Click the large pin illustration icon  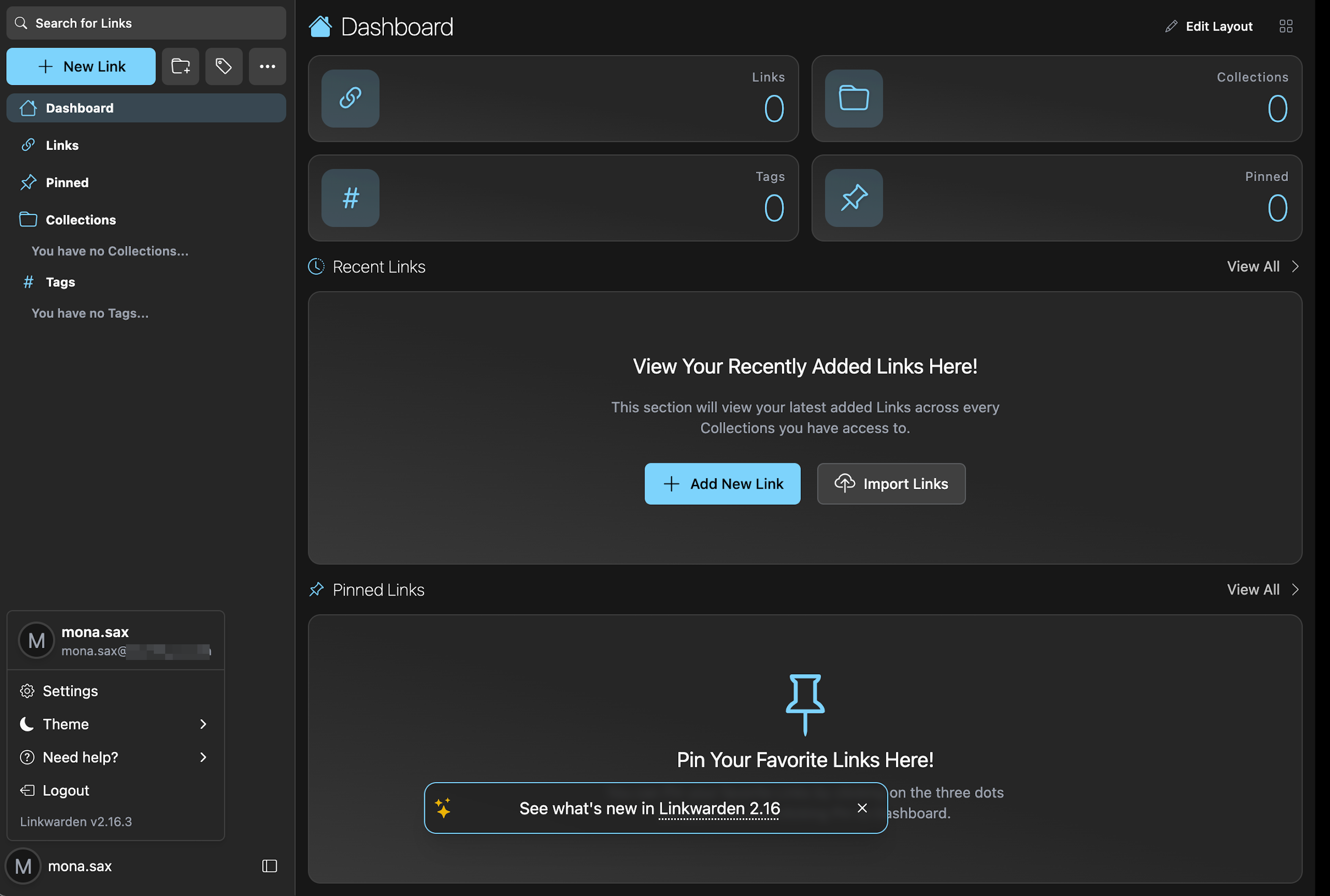[x=805, y=704]
